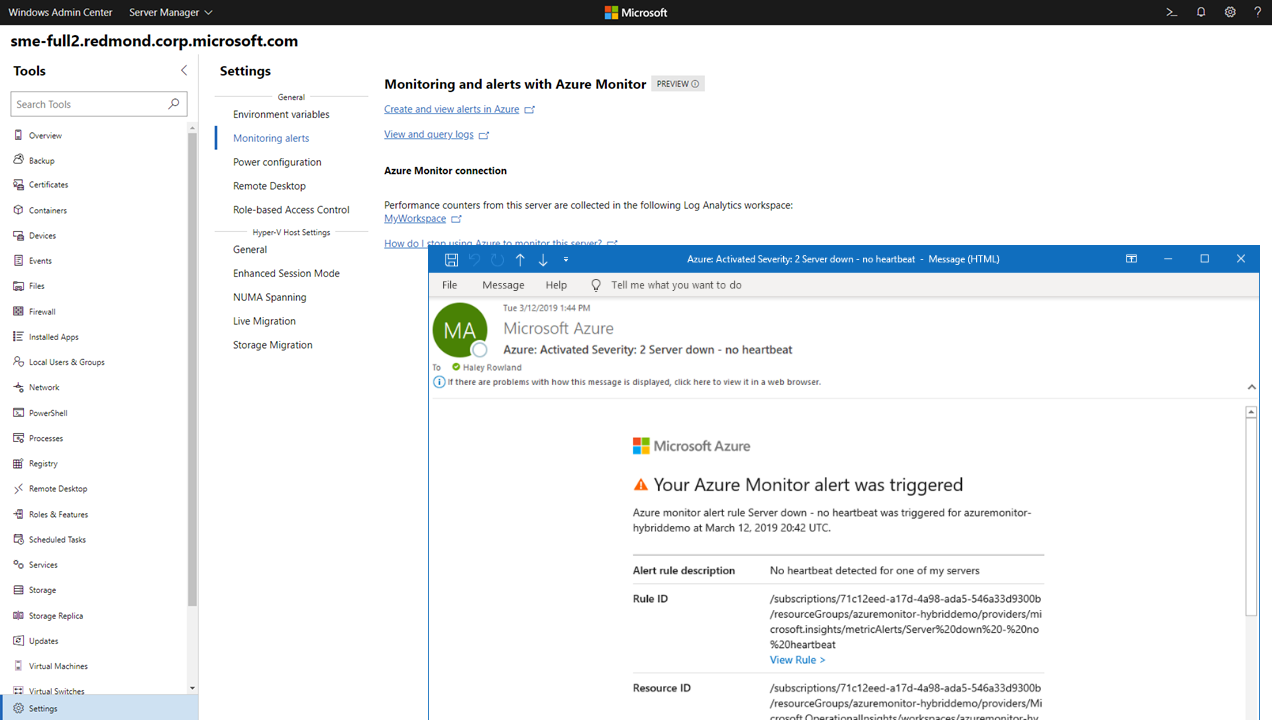This screenshot has height=720, width=1272.
Task: Switch to the Message tab in Outlook
Action: tap(503, 284)
